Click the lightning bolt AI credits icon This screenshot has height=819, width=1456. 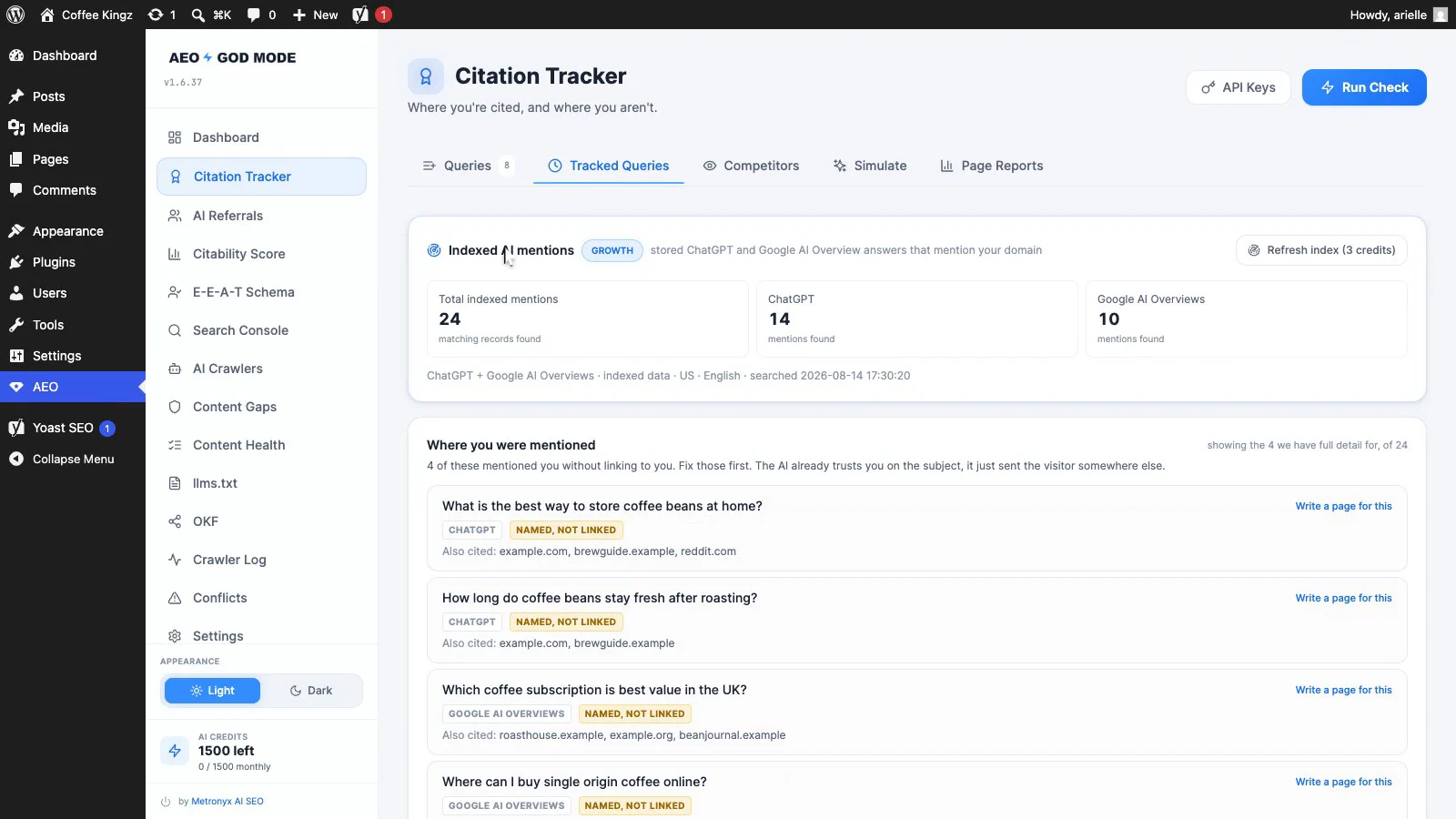point(175,751)
